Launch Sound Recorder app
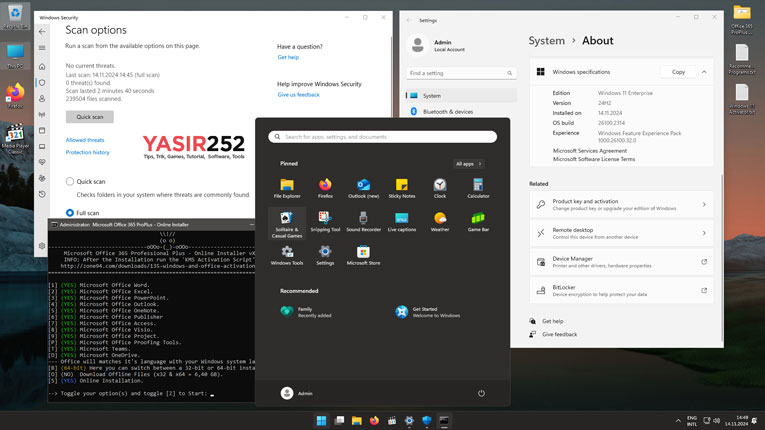Viewport: 765px width, 430px height. pos(363,222)
